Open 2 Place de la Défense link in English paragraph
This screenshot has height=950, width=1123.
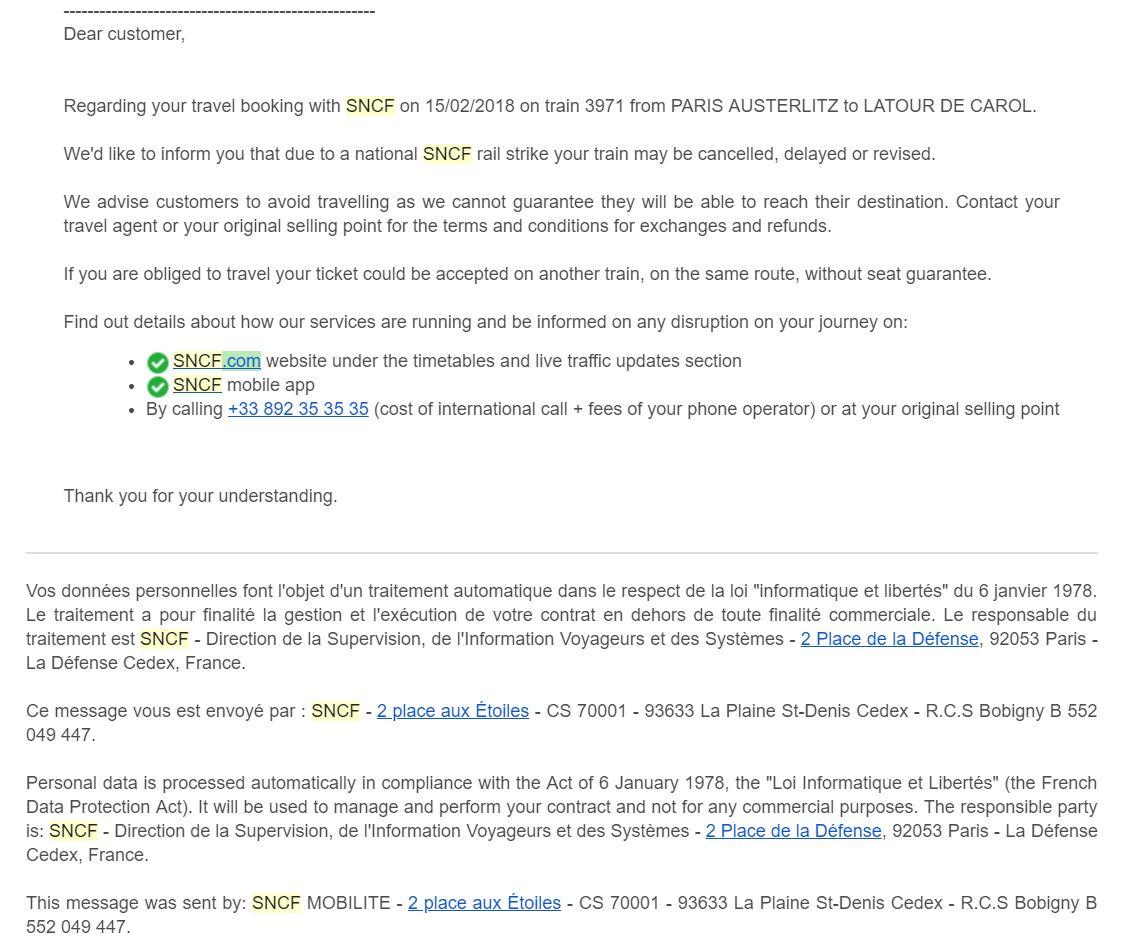(x=794, y=831)
